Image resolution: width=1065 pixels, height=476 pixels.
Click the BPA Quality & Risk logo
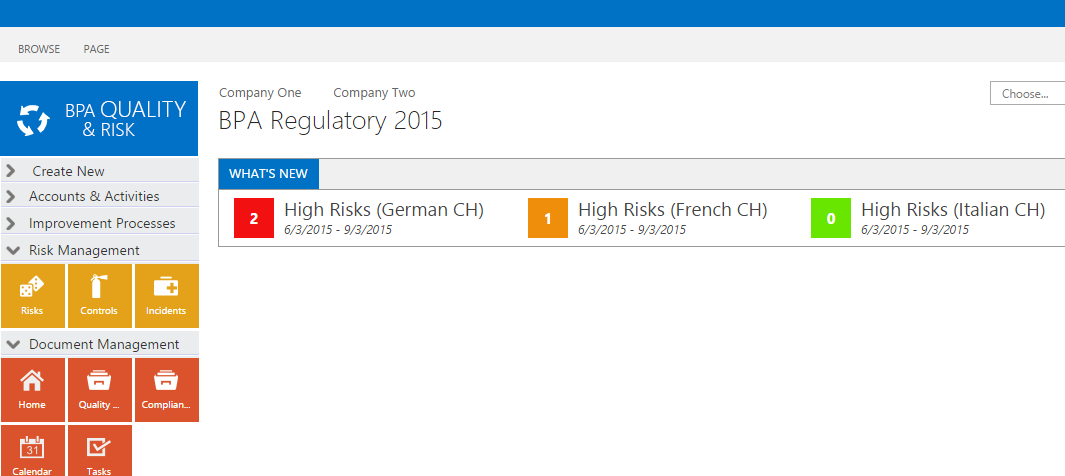coord(99,119)
